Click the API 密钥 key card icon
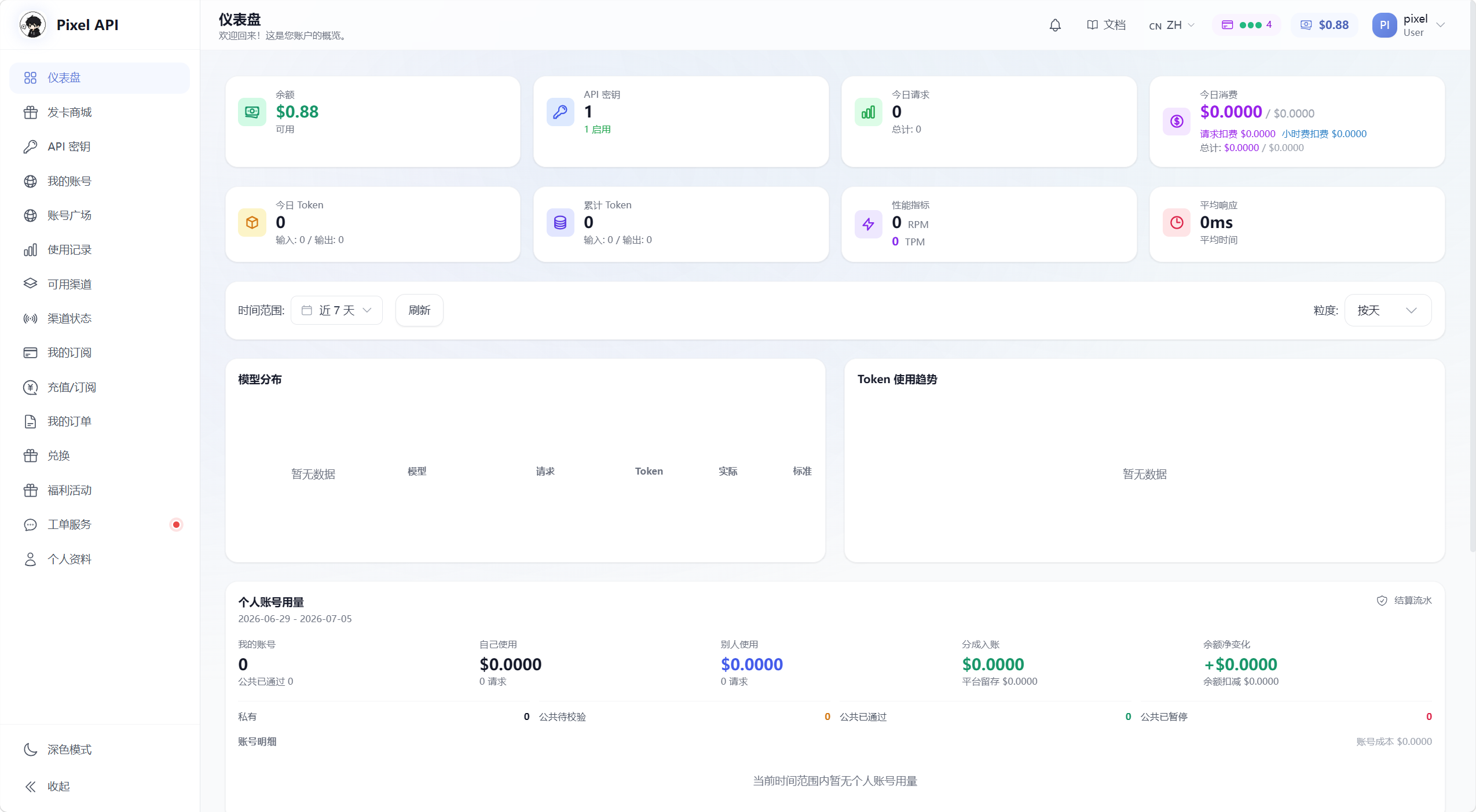This screenshot has height=812, width=1476. click(x=560, y=112)
